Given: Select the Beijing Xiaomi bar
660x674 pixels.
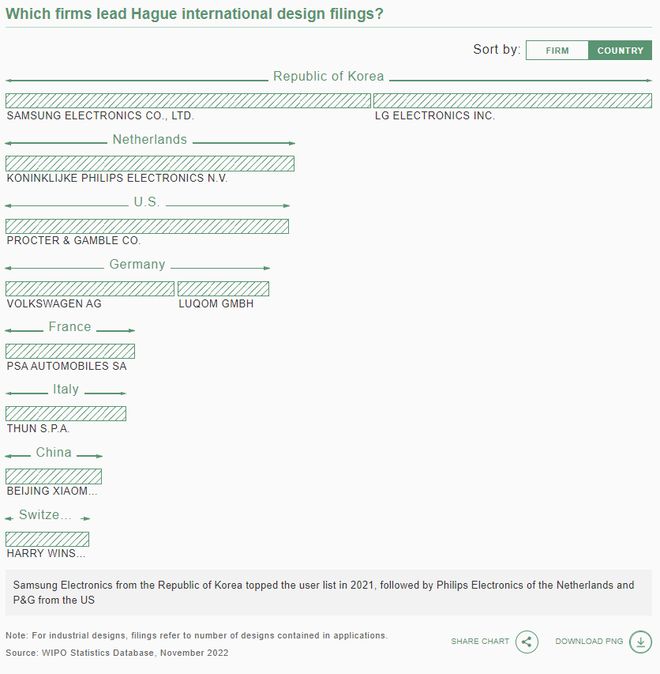Looking at the screenshot, I should (54, 476).
